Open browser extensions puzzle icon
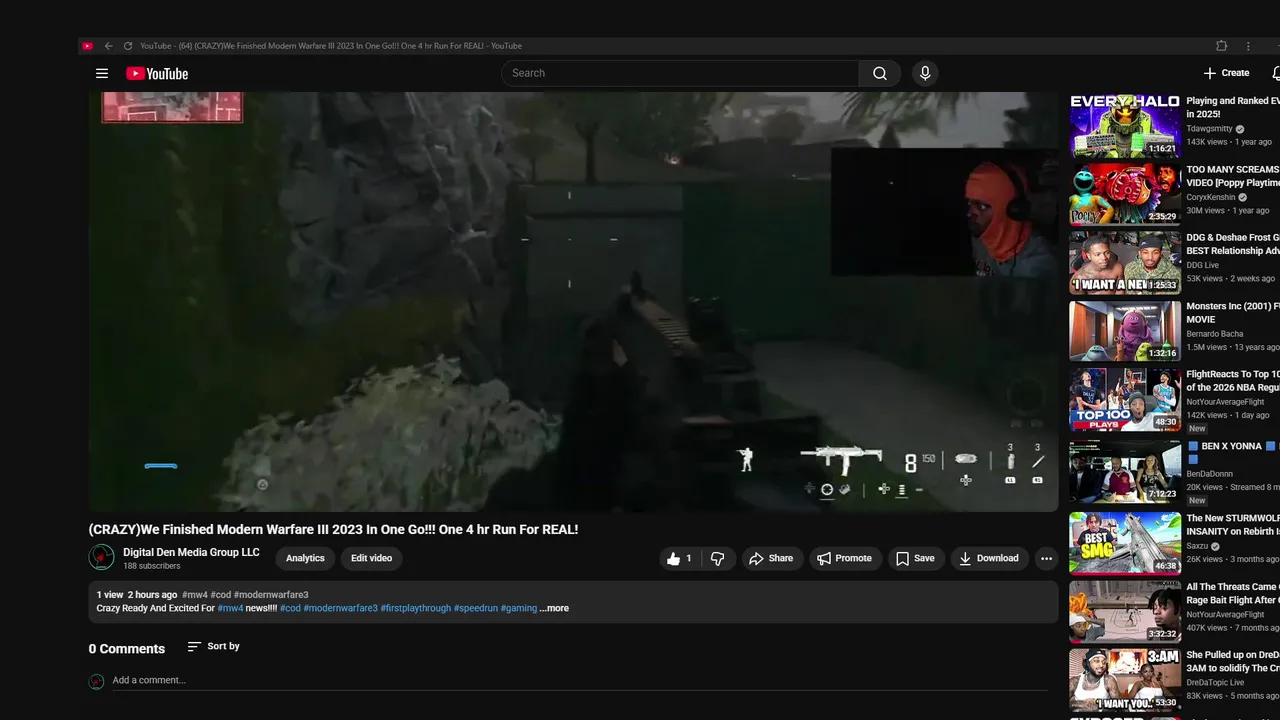 tap(1221, 46)
